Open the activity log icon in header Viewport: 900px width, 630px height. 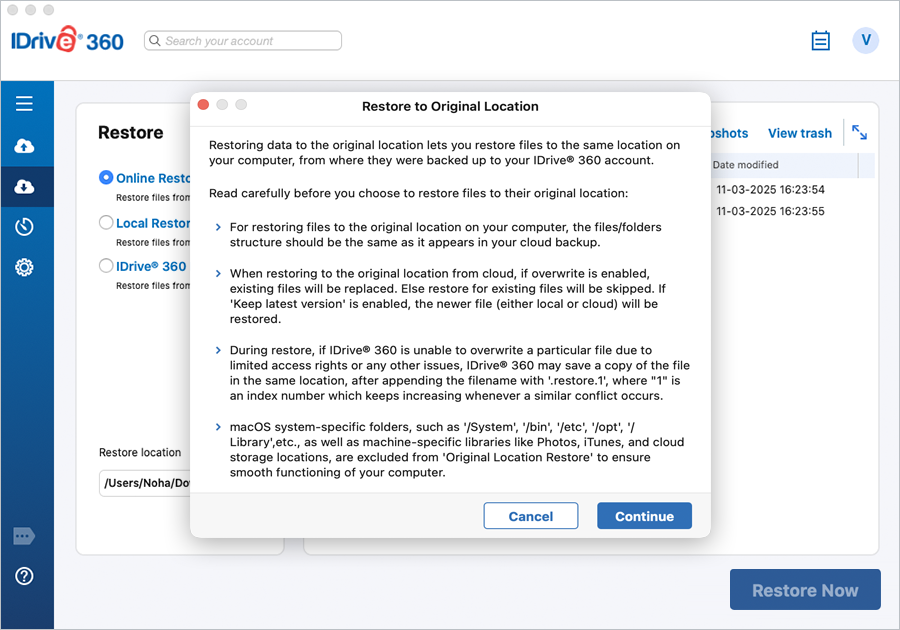point(820,40)
